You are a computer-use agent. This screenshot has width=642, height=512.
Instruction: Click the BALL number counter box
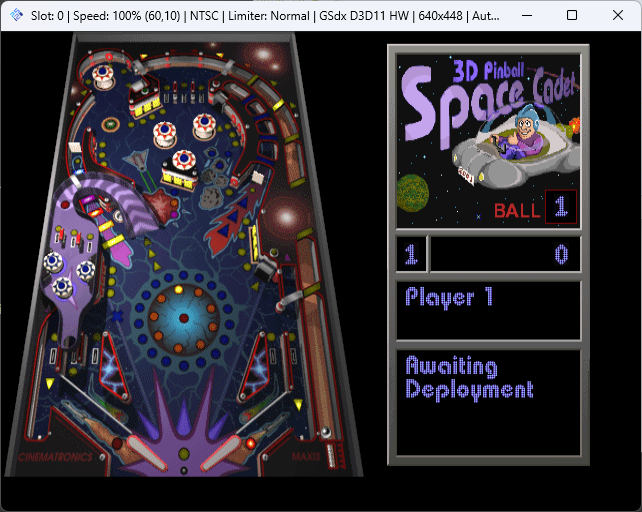(561, 208)
